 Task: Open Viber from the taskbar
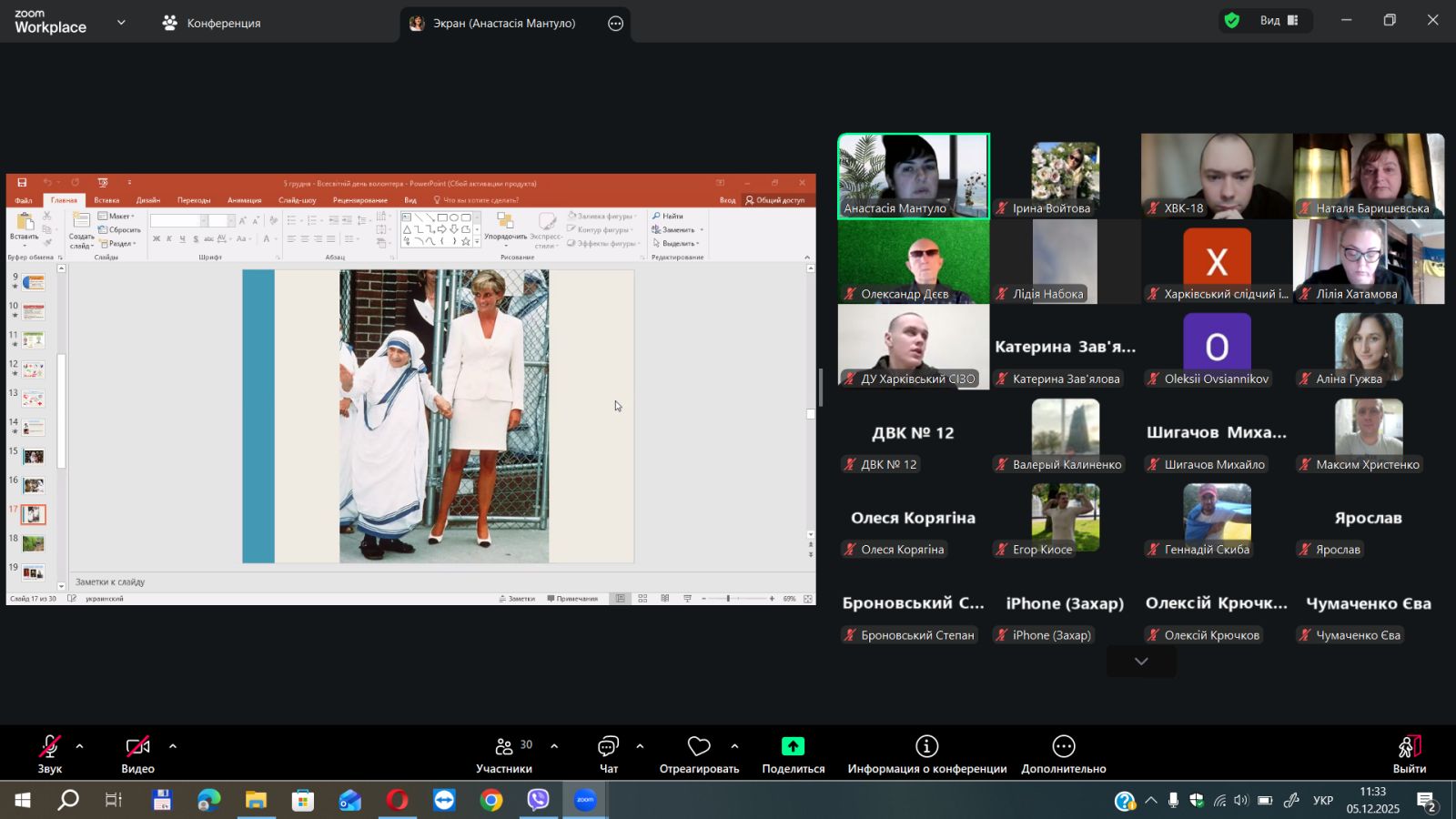point(539,800)
